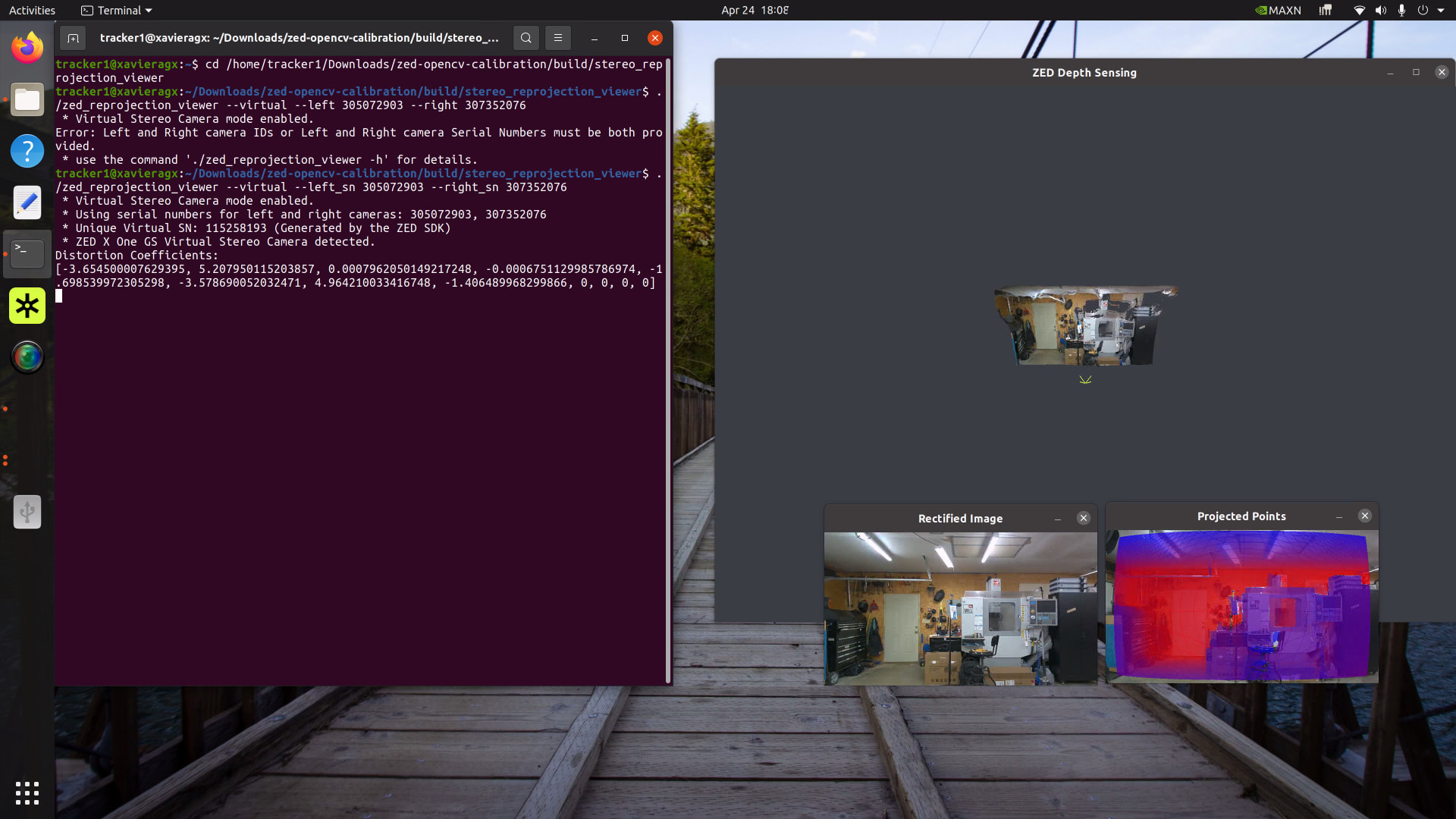Viewport: 1456px width, 819px height.
Task: Click the 3D point cloud view
Action: click(x=1084, y=326)
